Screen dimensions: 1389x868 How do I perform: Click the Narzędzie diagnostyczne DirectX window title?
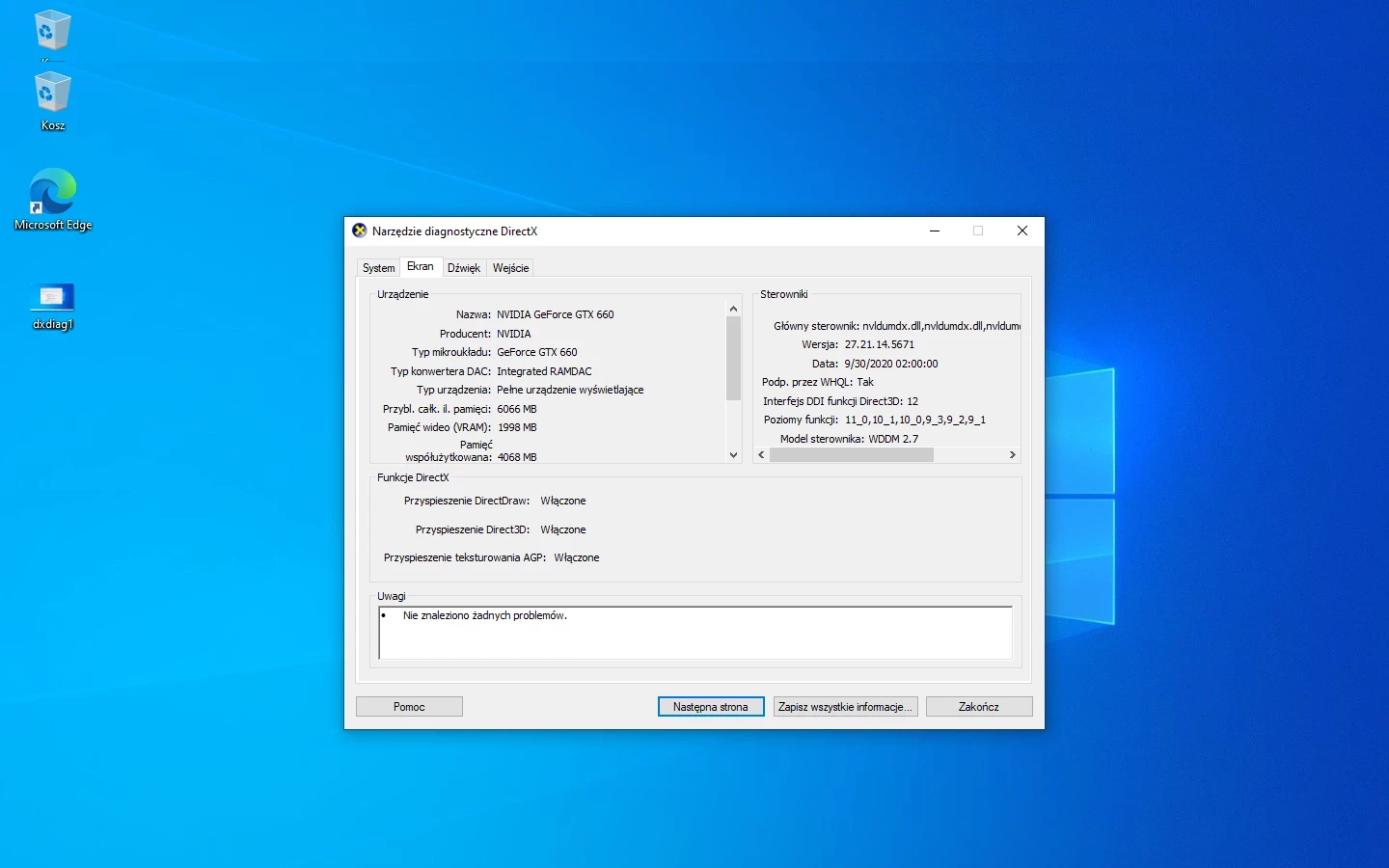454,231
